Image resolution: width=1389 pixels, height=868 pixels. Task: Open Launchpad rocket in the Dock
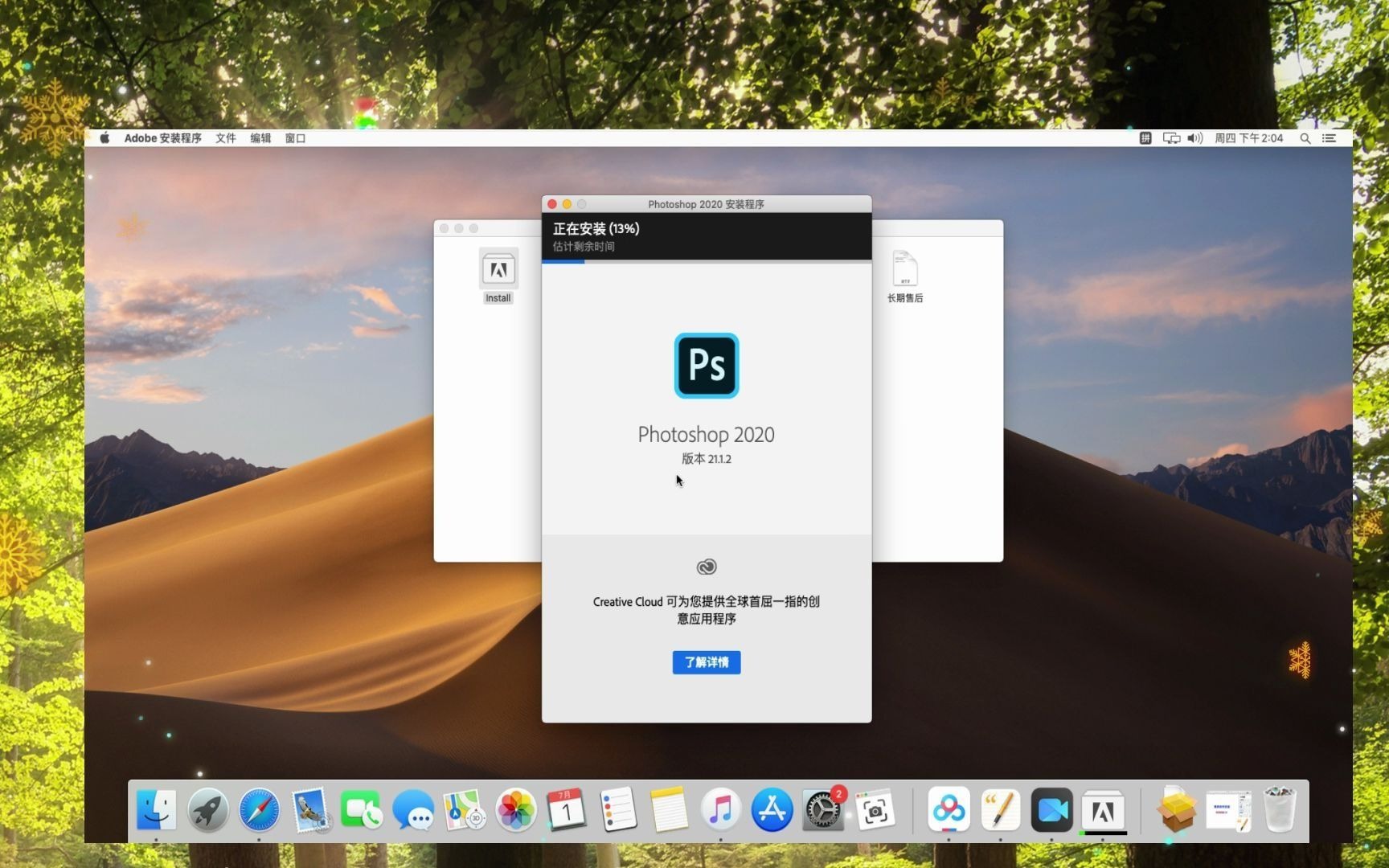point(207,809)
